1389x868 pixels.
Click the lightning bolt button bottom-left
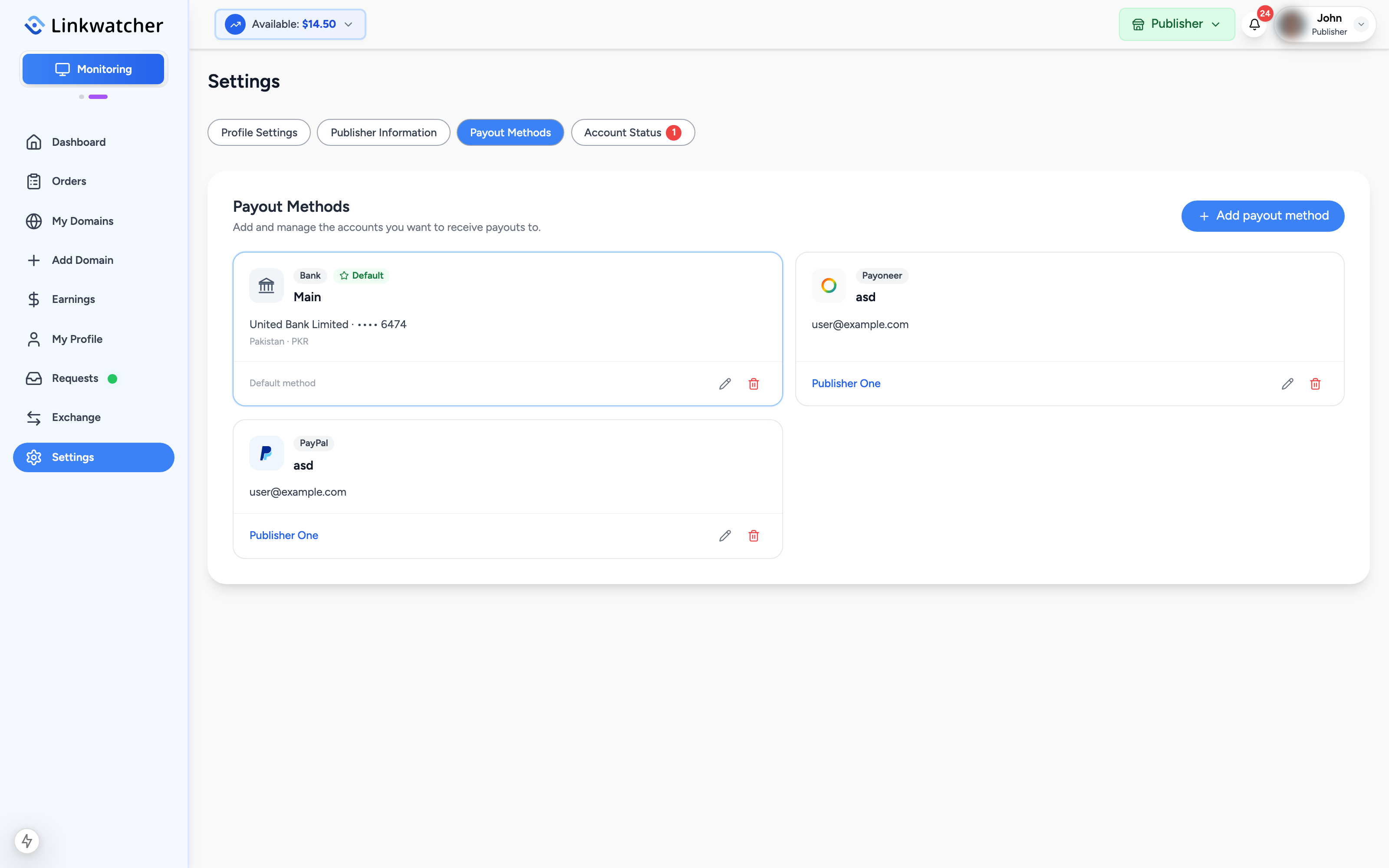(27, 841)
